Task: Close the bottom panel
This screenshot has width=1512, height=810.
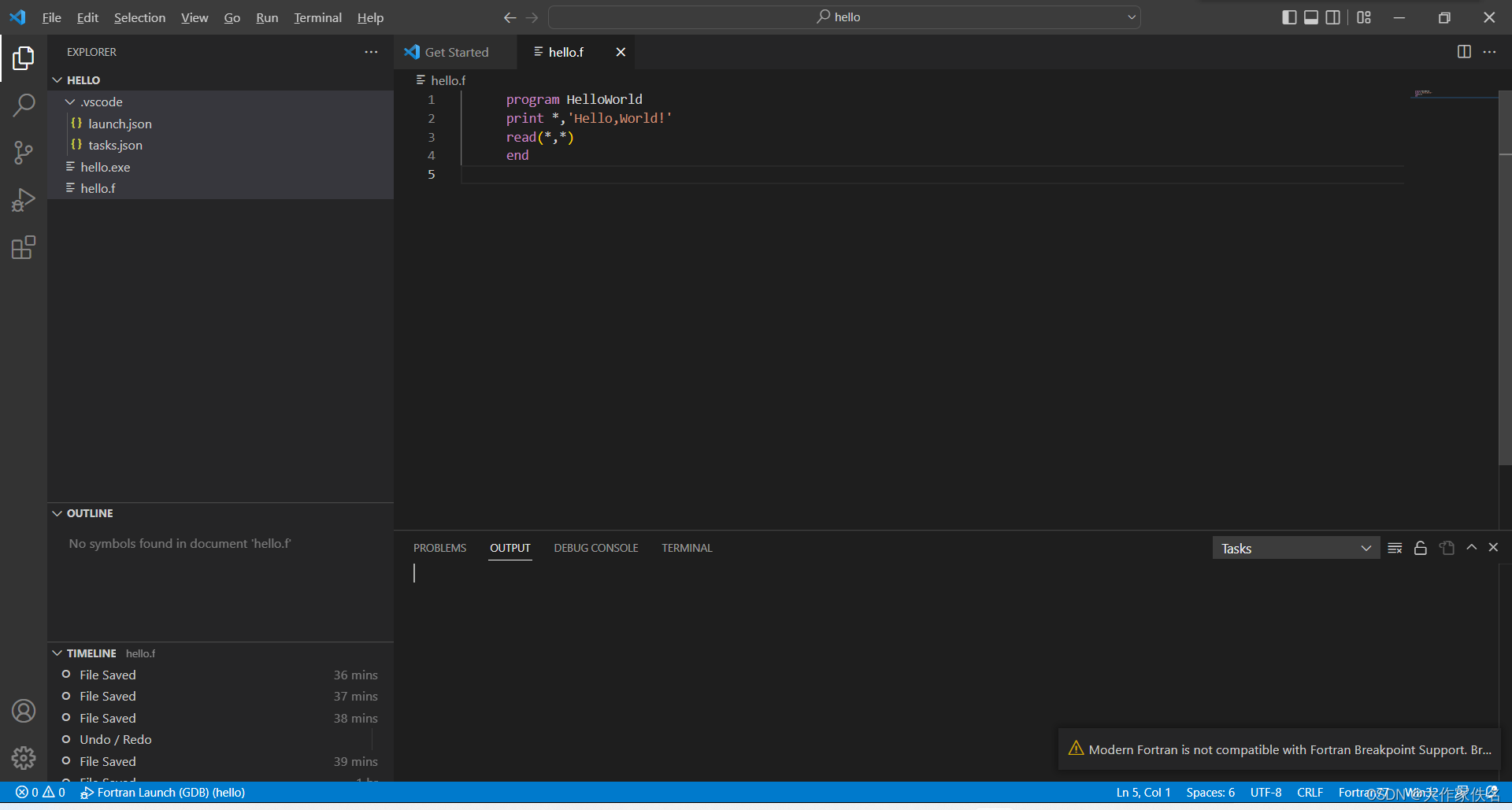Action: (1493, 547)
